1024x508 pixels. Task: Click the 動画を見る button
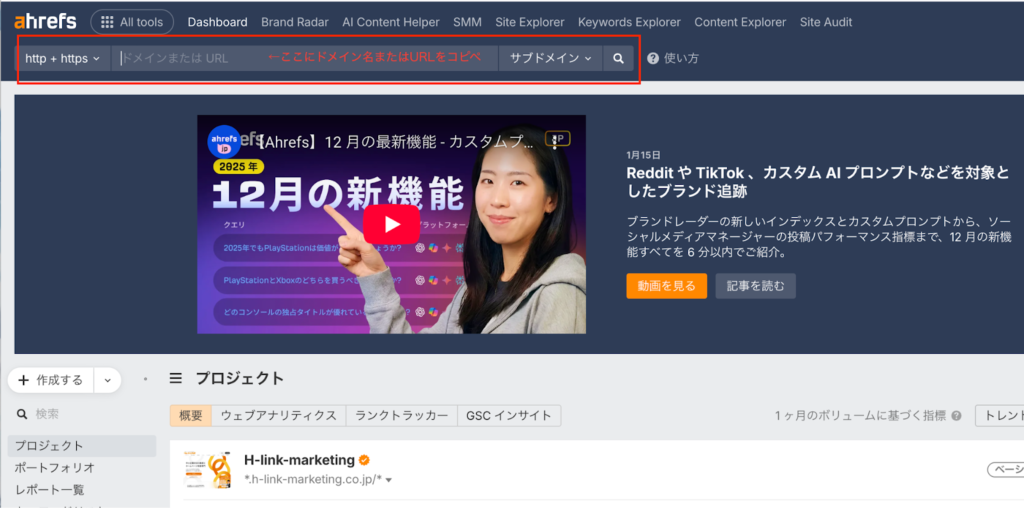coord(666,286)
